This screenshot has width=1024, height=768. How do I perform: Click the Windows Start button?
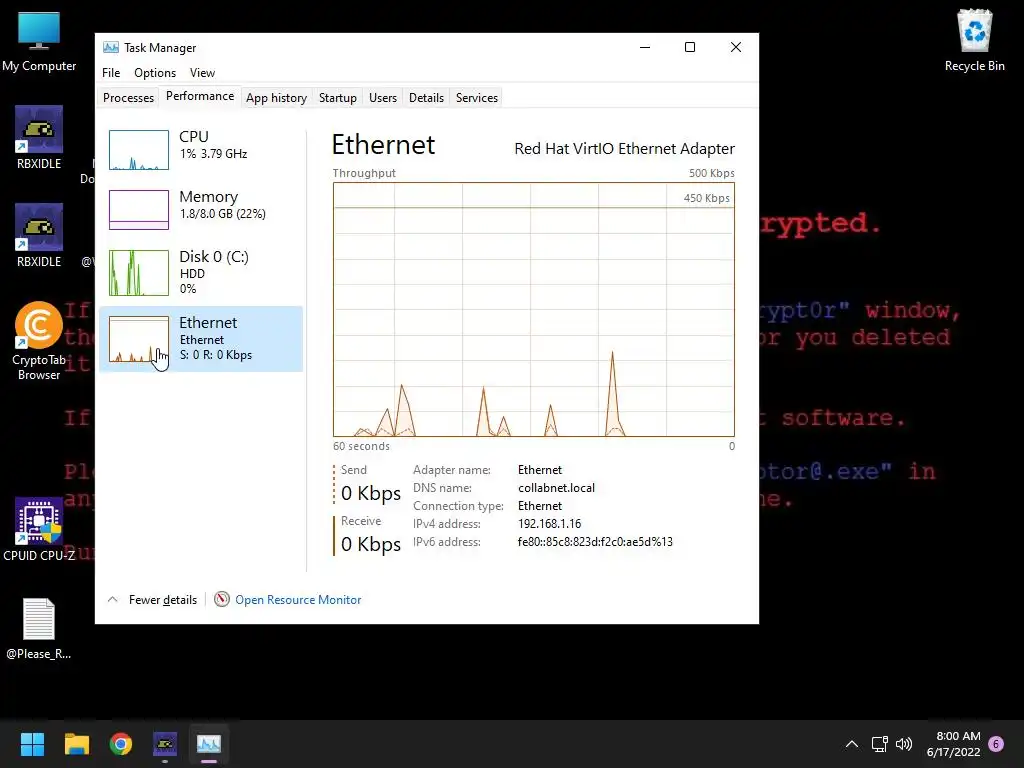32,744
